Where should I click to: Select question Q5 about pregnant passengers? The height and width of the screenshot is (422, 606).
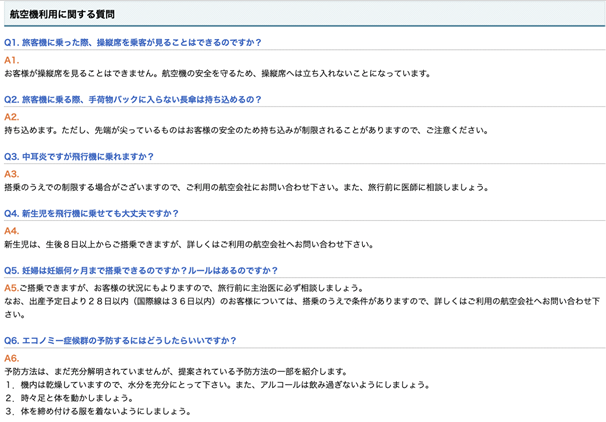141,271
